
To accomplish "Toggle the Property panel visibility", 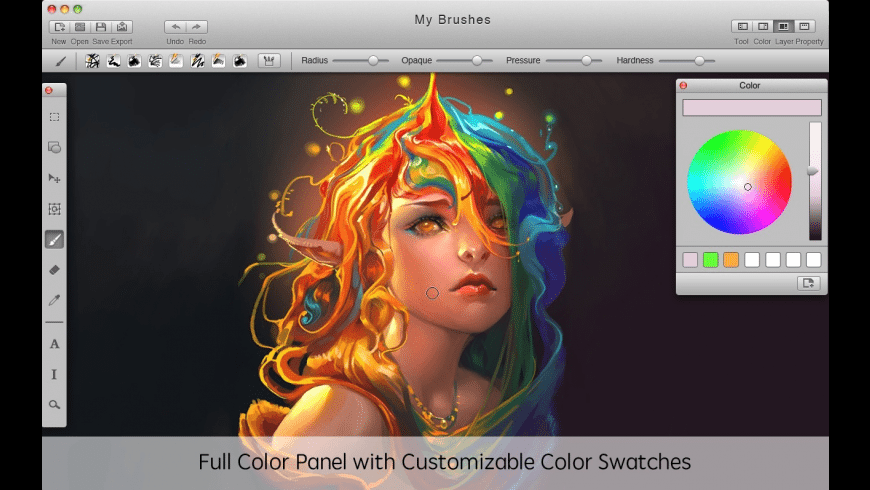I will click(x=805, y=26).
